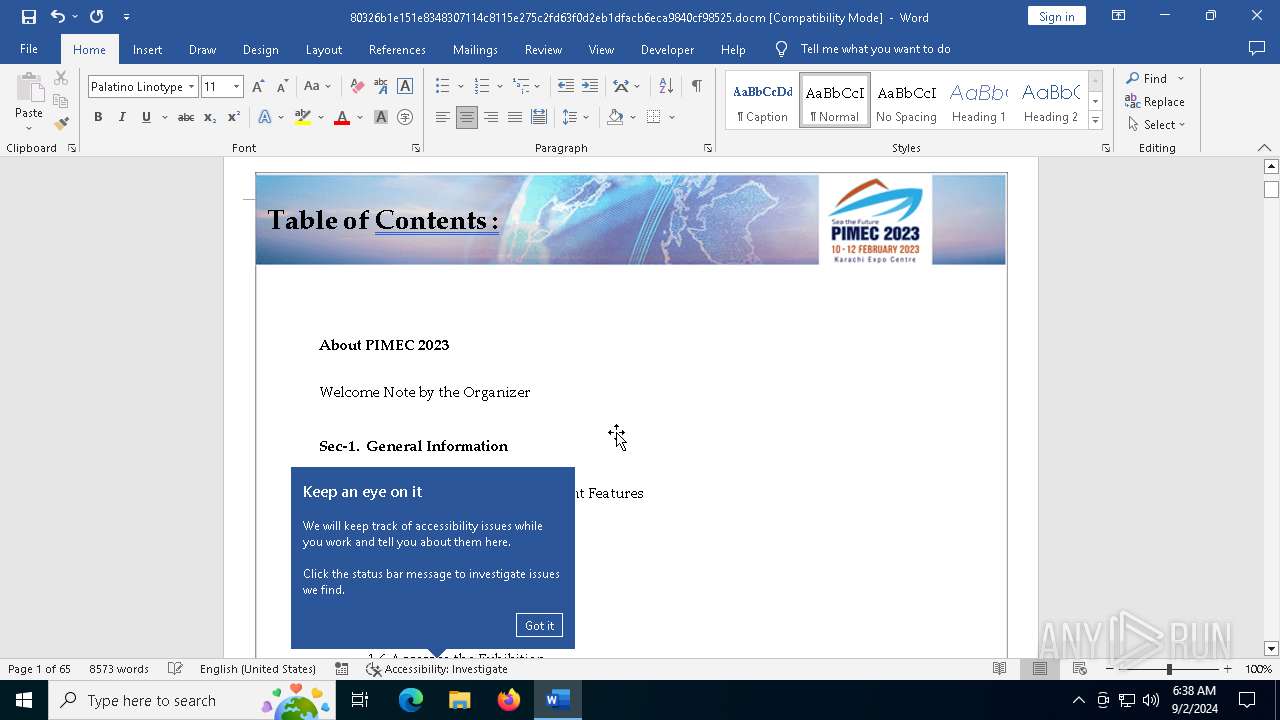This screenshot has width=1280, height=720.
Task: Switch to the Layout tab
Action: (x=323, y=49)
